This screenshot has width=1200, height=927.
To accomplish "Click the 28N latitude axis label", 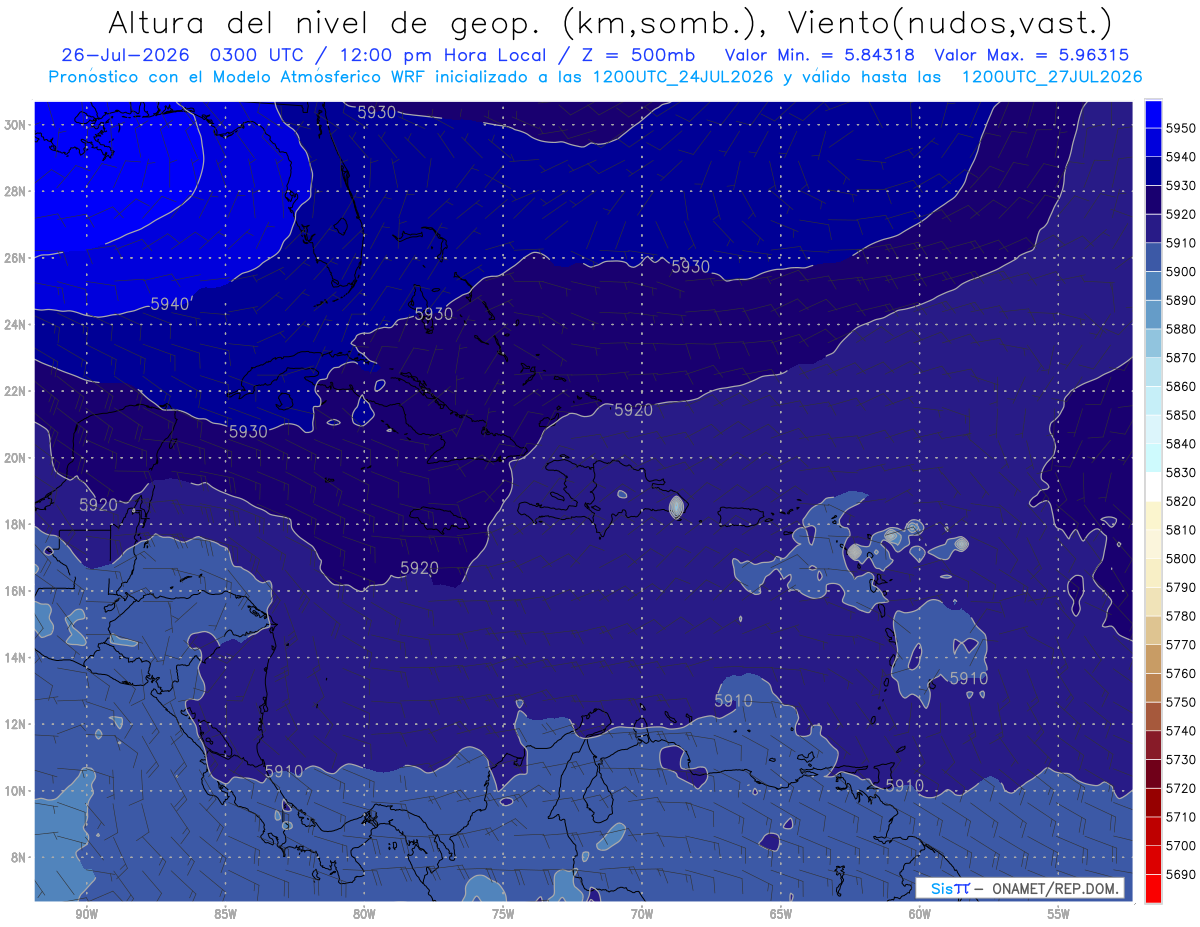I will point(16,191).
